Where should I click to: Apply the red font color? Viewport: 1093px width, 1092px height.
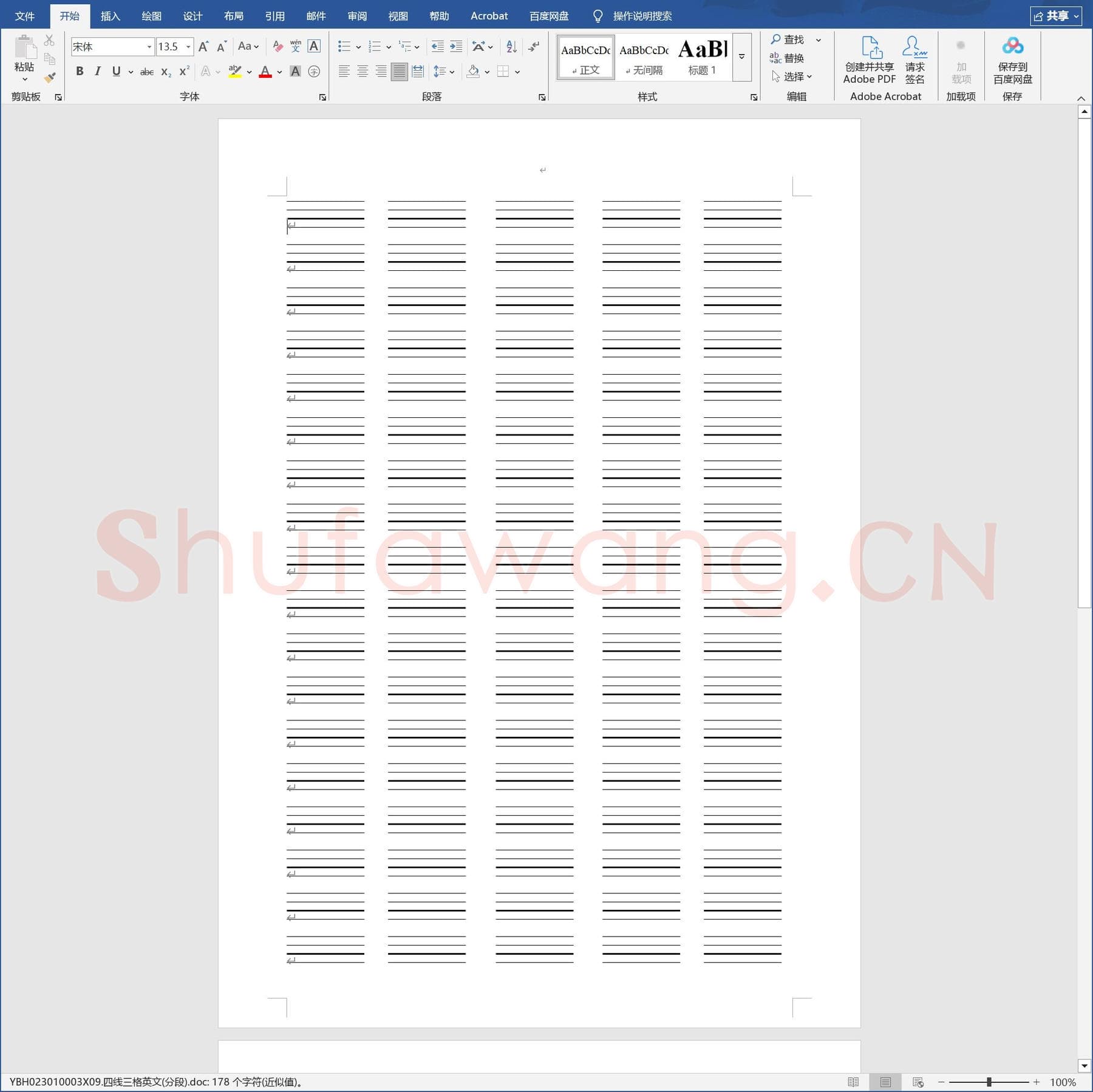pos(265,72)
